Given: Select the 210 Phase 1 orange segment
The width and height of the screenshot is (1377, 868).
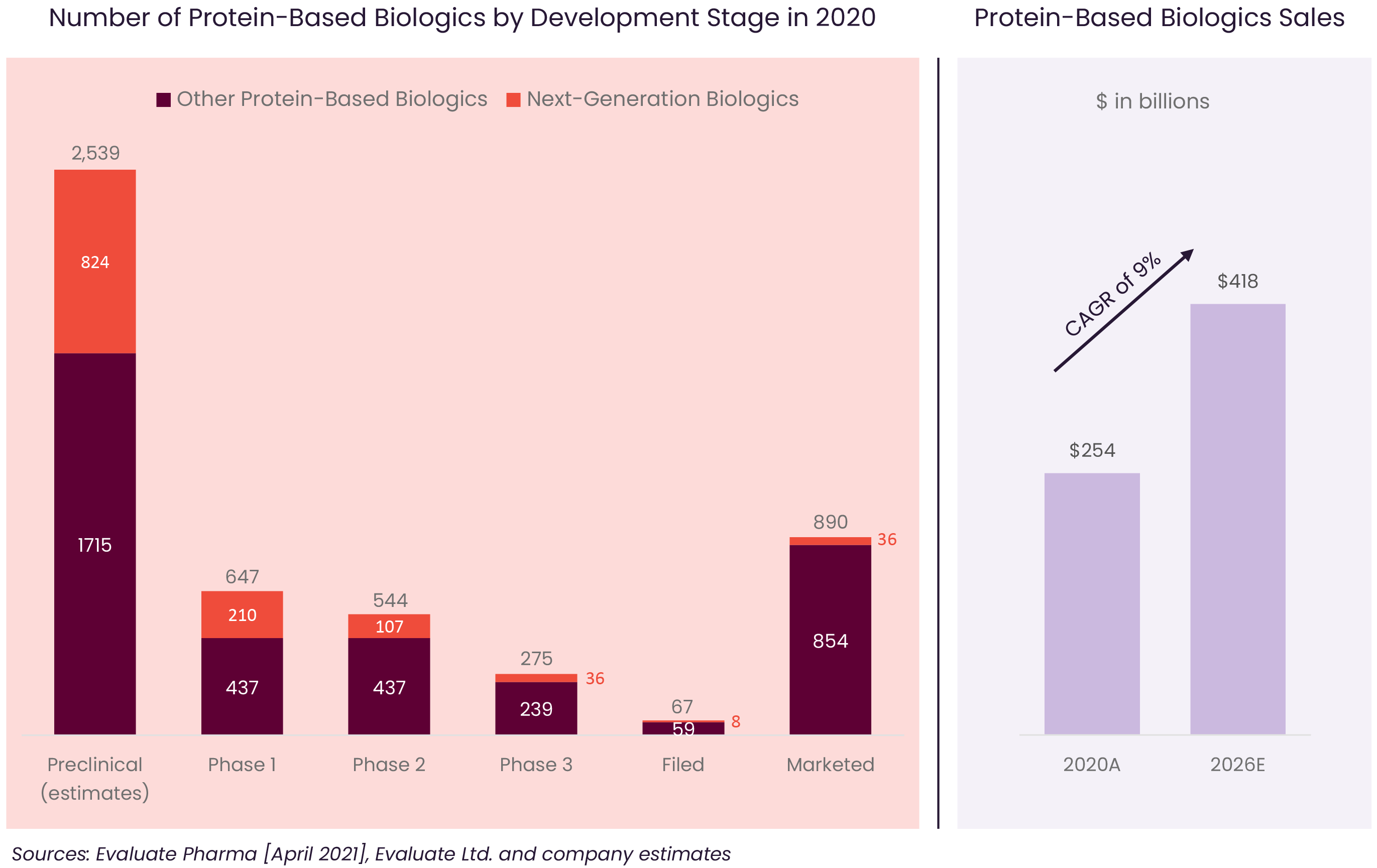Looking at the screenshot, I should pyautogui.click(x=242, y=614).
